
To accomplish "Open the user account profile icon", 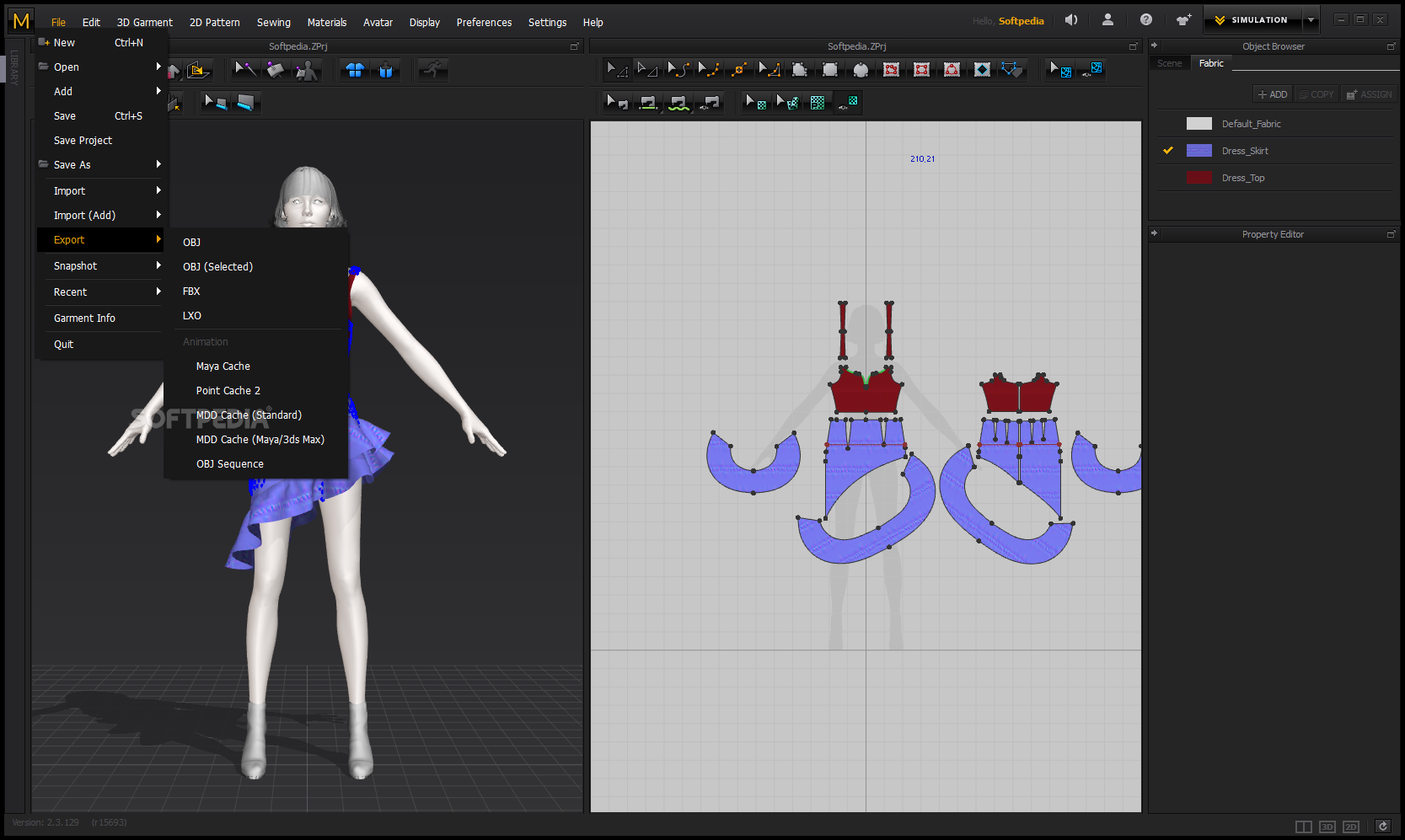I will tap(1108, 20).
